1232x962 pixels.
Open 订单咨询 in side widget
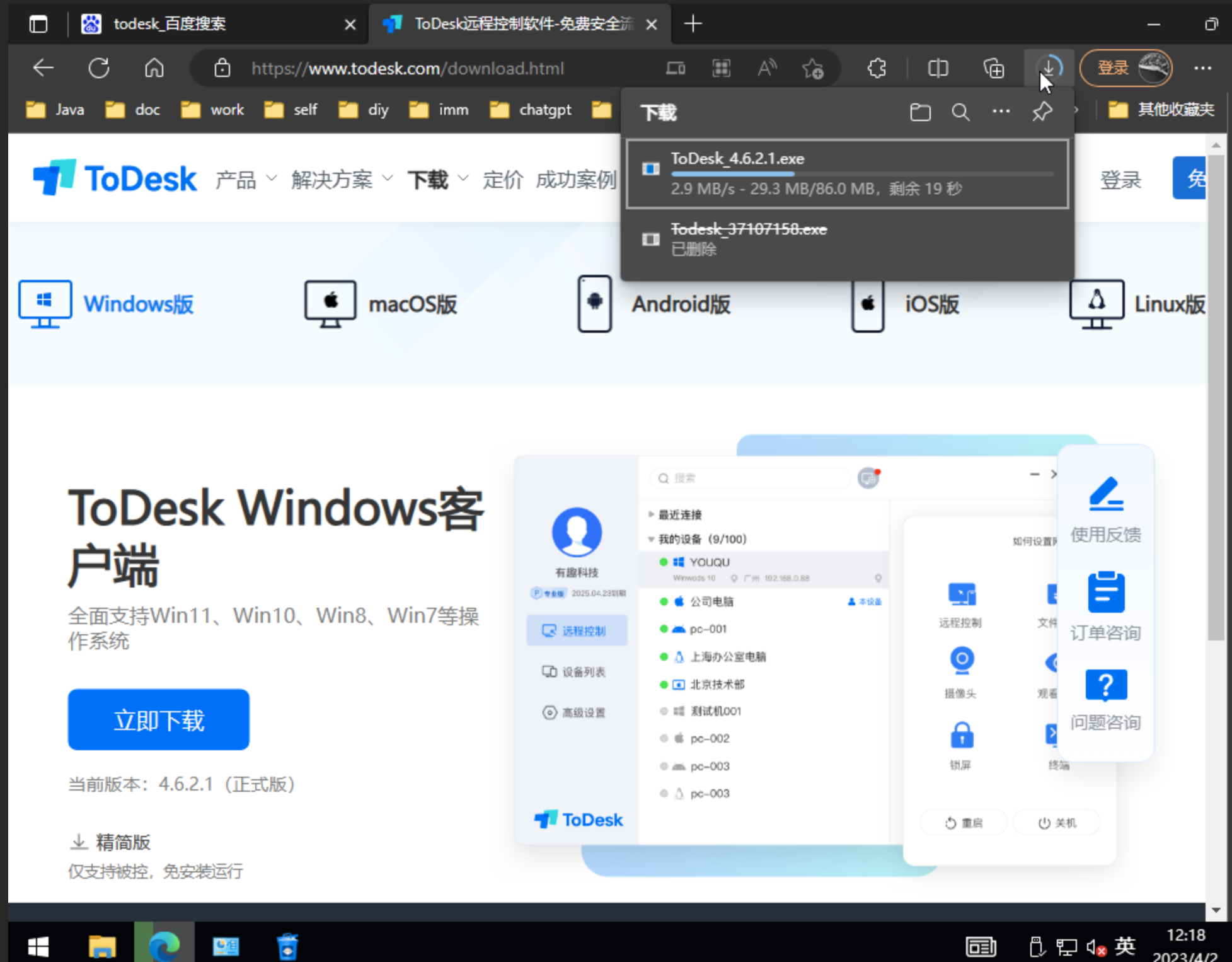1105,606
